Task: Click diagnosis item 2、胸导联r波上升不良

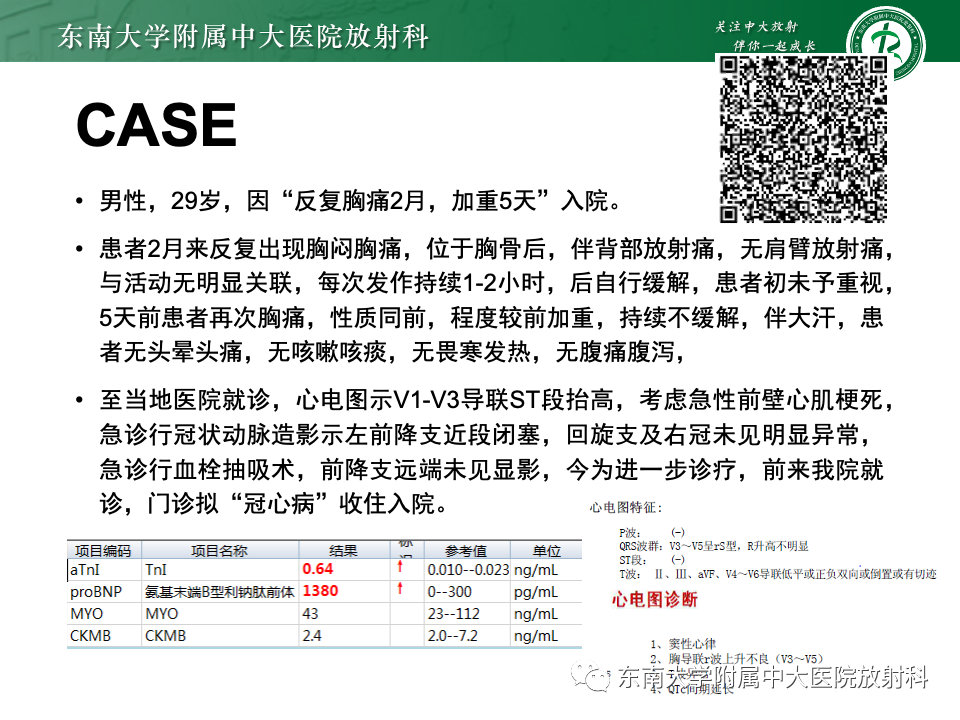Action: (x=737, y=659)
